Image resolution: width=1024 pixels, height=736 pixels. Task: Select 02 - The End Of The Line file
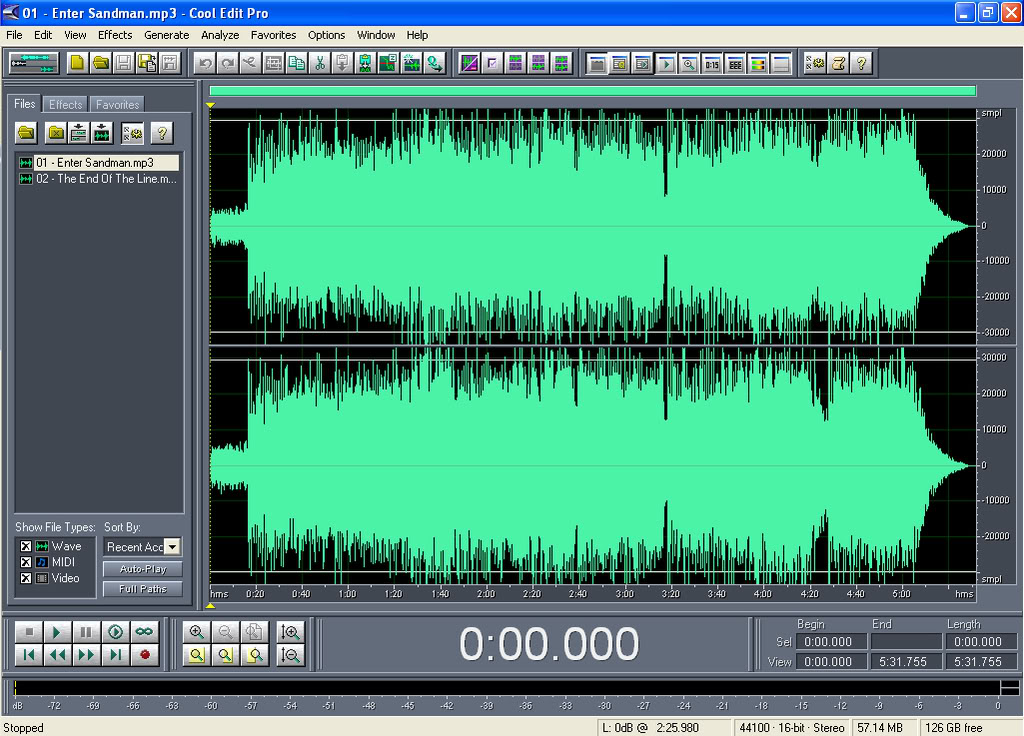[99, 179]
